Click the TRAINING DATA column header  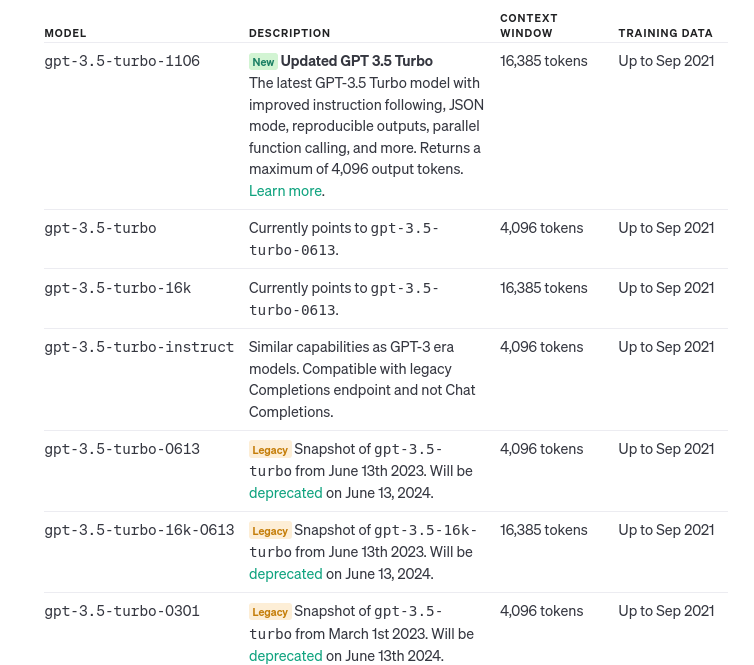665,33
